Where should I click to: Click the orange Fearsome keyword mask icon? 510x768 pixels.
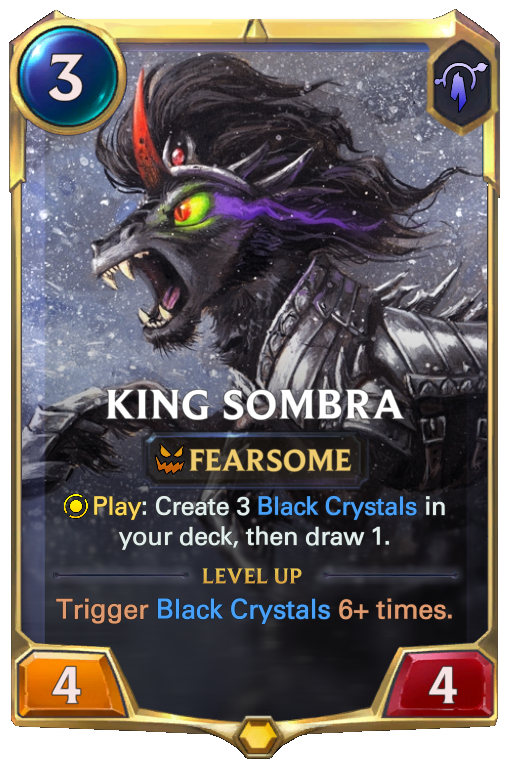click(x=170, y=459)
